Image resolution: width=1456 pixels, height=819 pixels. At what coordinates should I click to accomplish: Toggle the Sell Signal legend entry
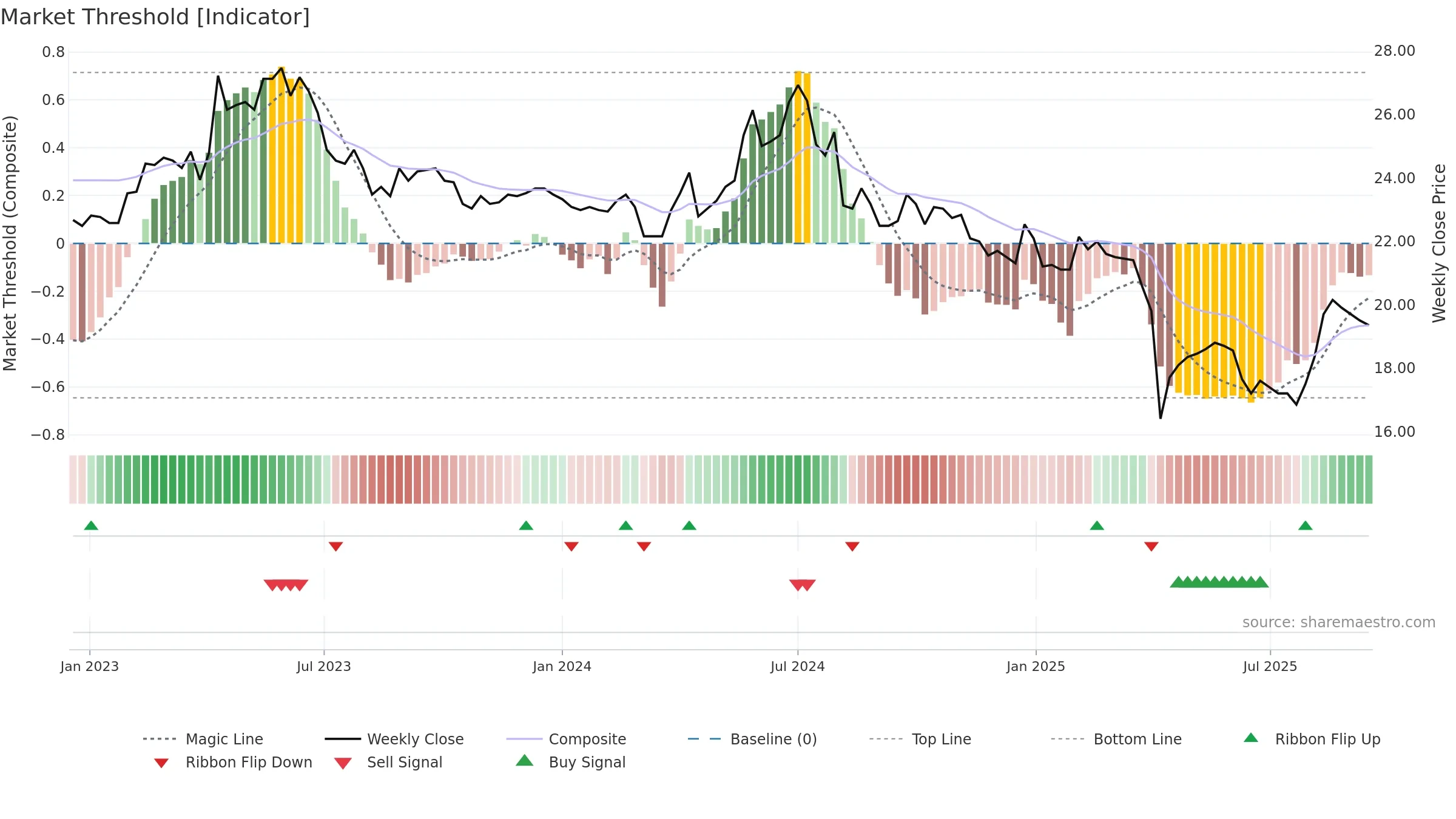pos(388,763)
